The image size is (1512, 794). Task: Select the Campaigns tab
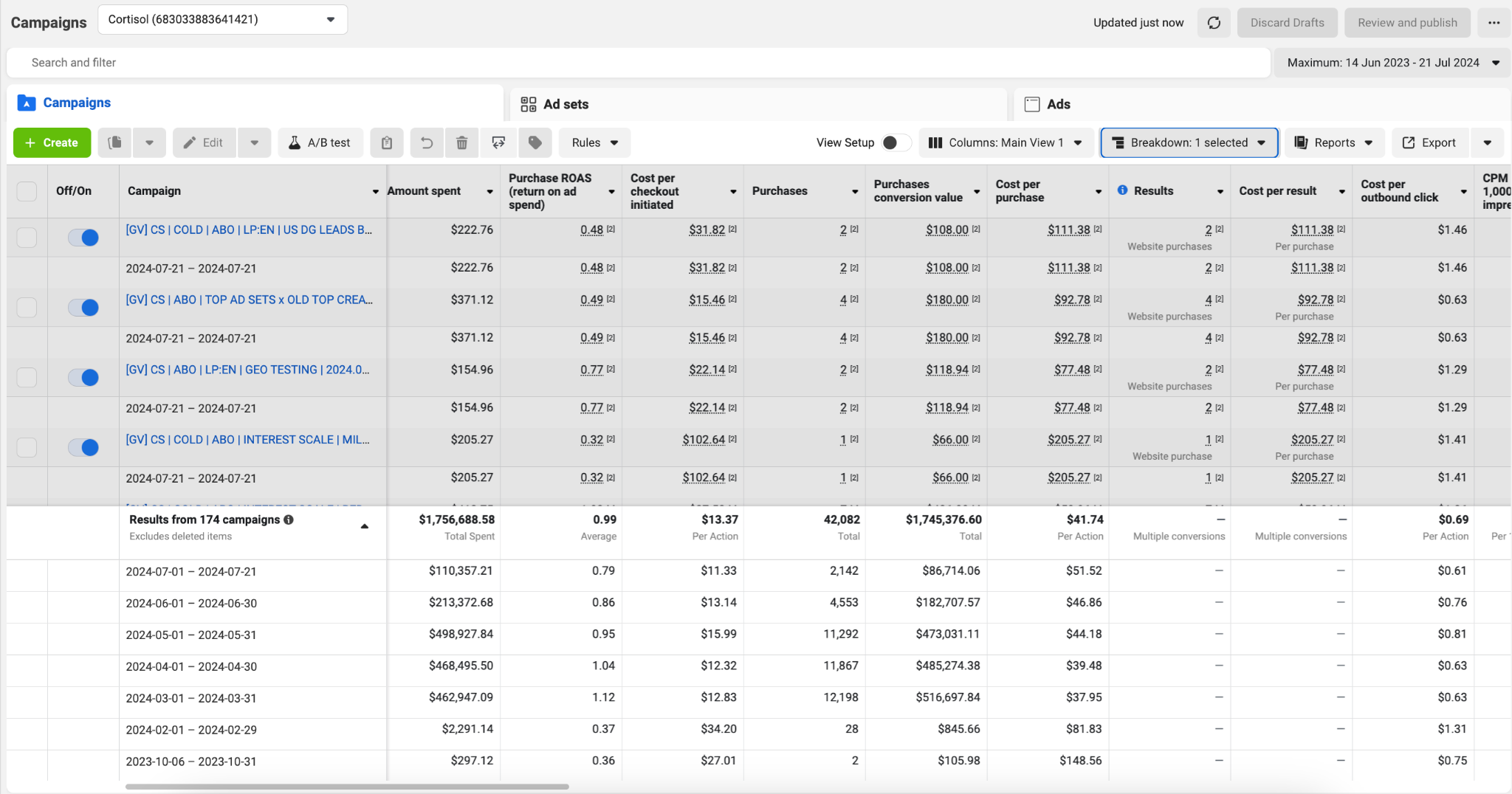[x=255, y=103]
